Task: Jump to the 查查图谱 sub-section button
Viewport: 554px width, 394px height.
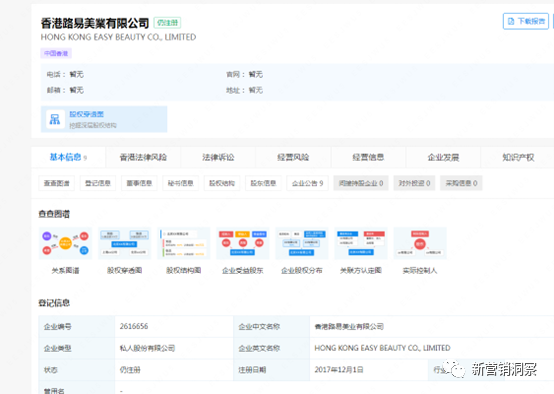Action: click(57, 183)
